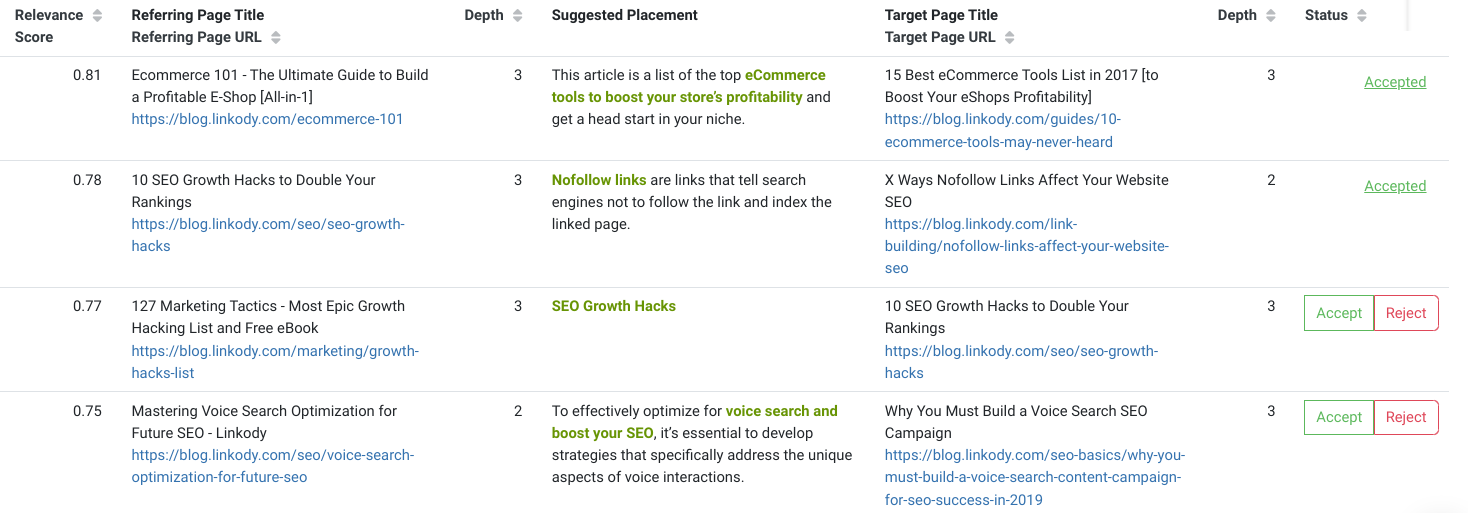Reject the SEO Growth Hacks suggestion
Screen dimensions: 1468x513
point(1405,313)
